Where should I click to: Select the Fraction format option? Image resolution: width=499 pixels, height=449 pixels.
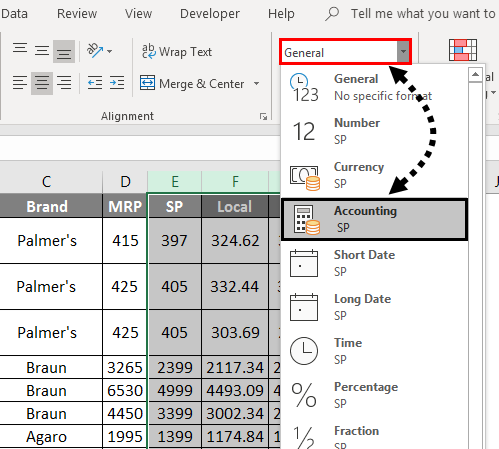[374, 434]
